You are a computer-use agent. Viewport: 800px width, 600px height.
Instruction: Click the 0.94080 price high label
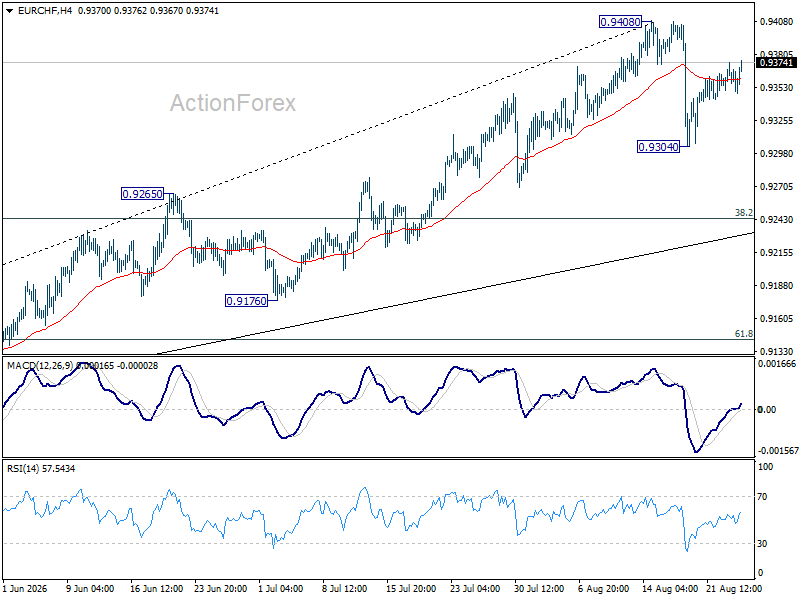coord(620,21)
